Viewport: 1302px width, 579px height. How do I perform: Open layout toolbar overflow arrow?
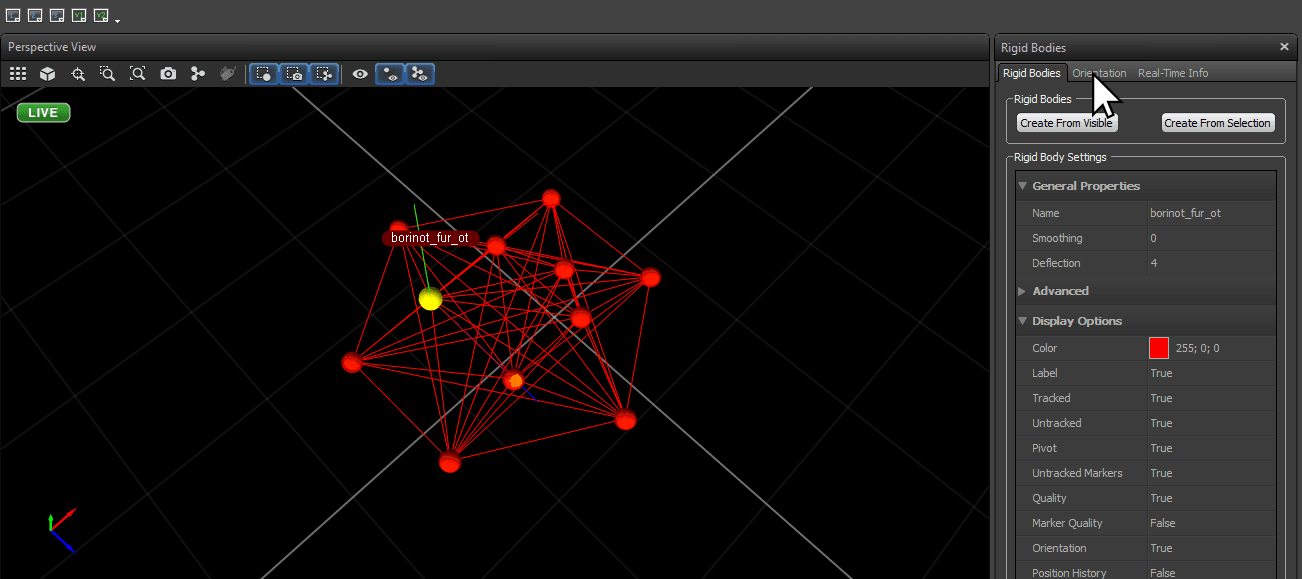point(118,20)
